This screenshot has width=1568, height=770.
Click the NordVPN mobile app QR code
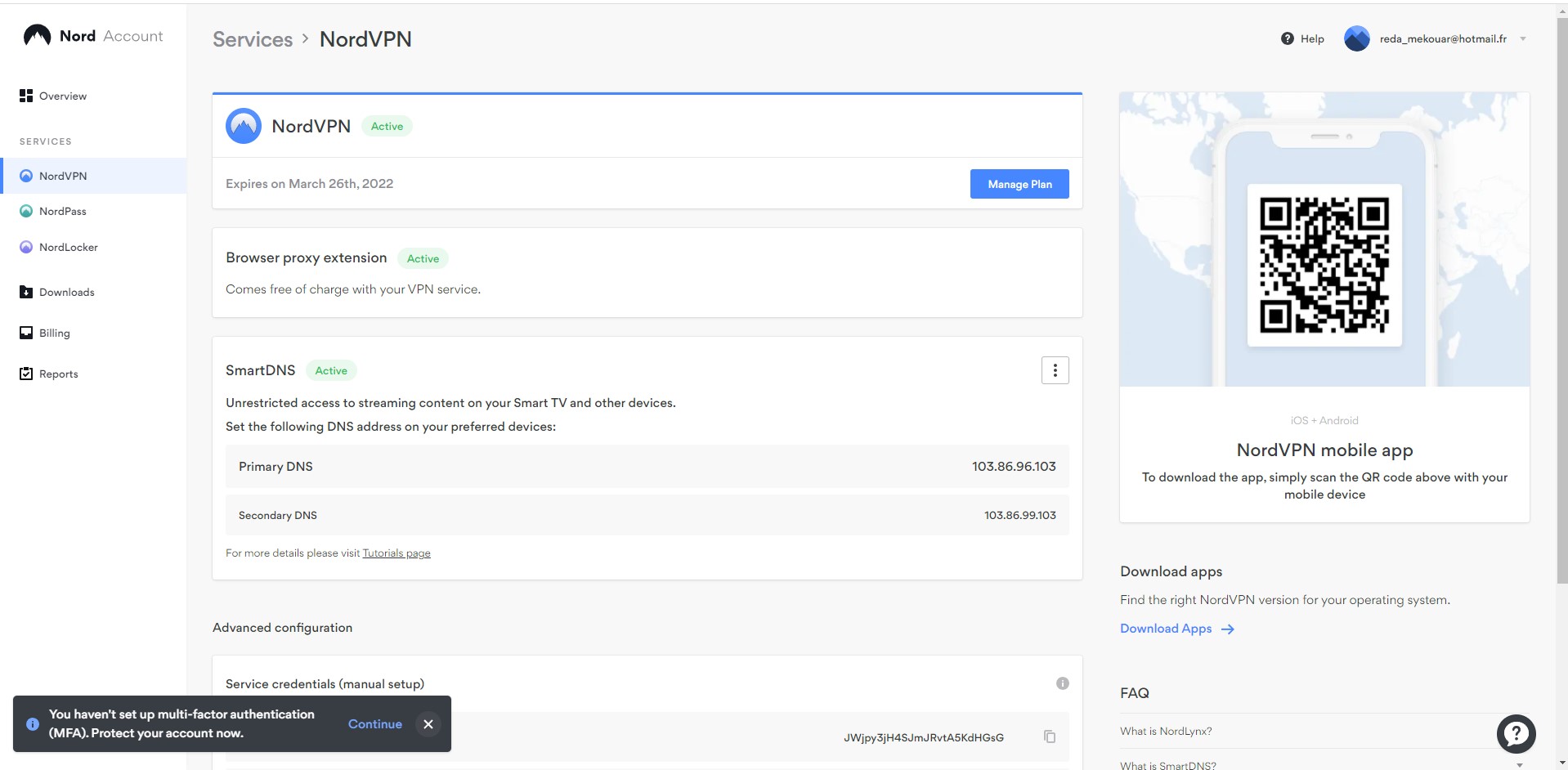coord(1324,265)
